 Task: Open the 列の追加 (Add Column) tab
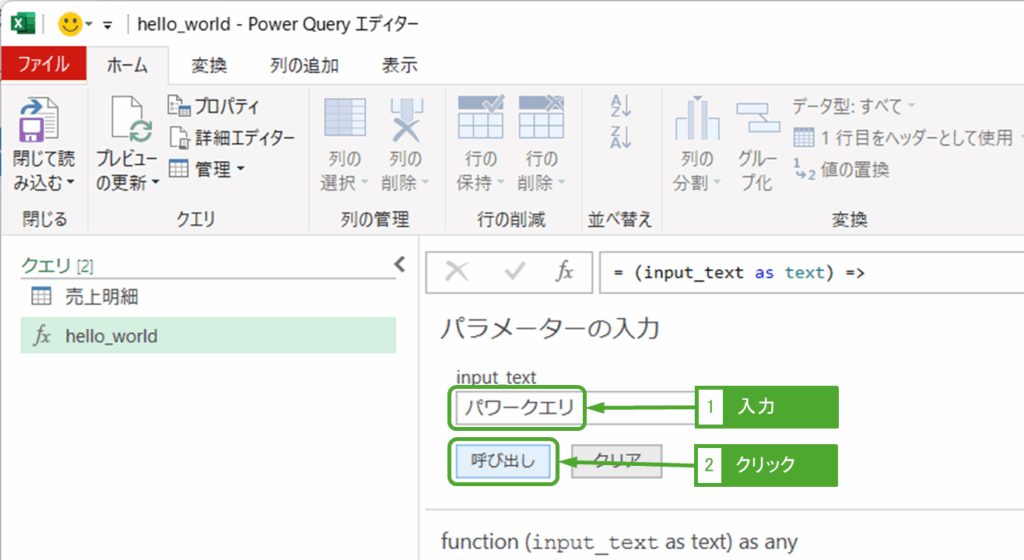304,66
